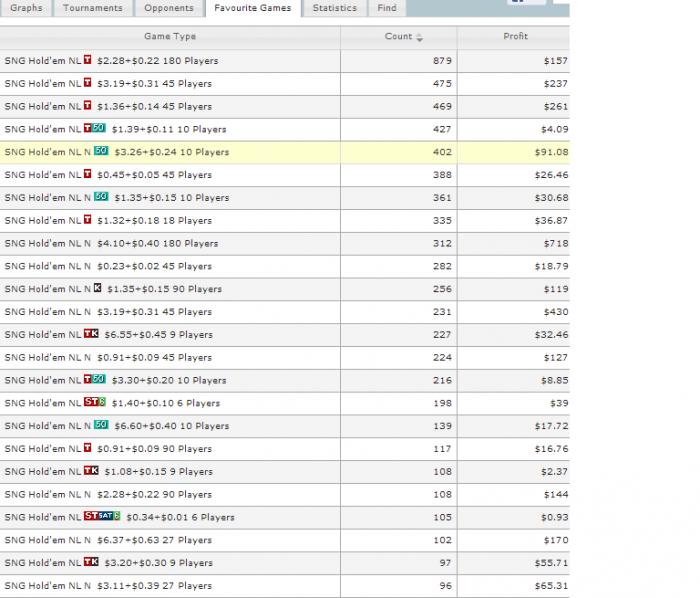Click the TK icon on $1.08+$0.15 row
This screenshot has height=598, width=700.
[x=92, y=470]
